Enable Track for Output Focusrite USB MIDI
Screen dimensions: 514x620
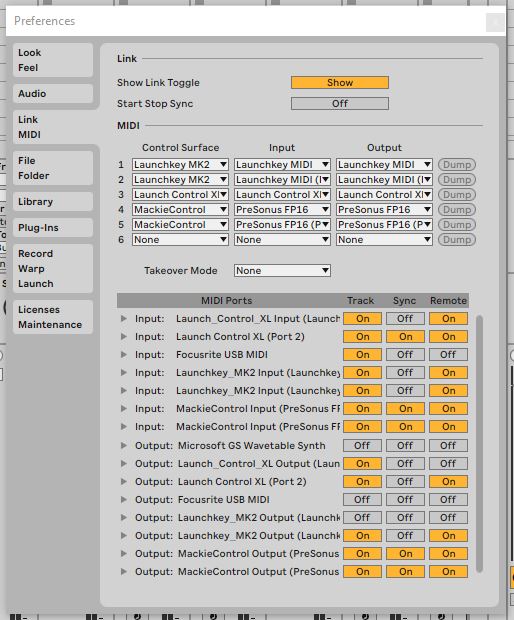tap(363, 500)
